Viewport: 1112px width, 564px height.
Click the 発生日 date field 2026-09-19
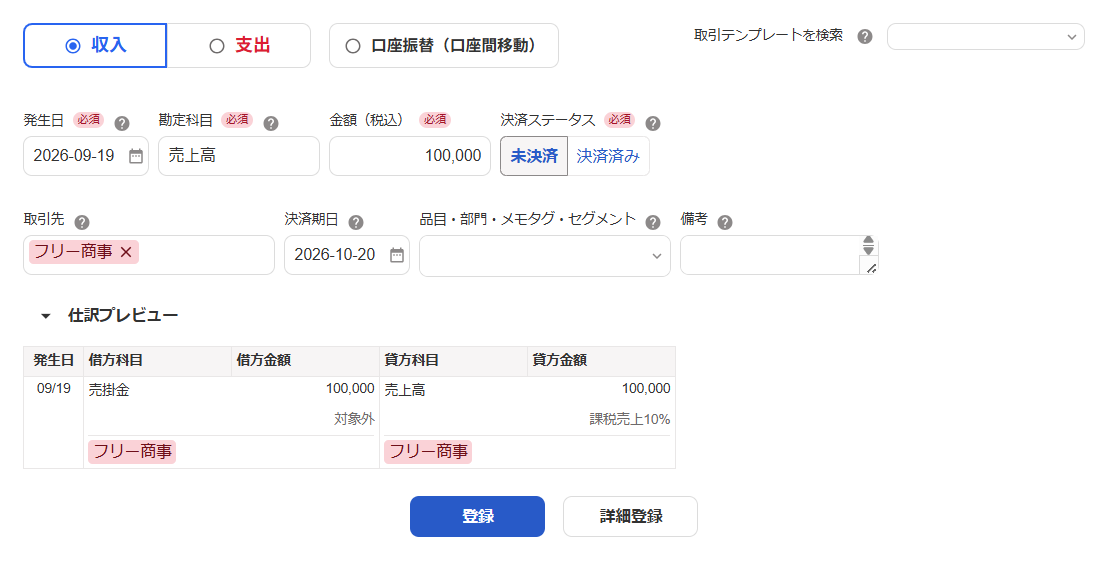86,156
